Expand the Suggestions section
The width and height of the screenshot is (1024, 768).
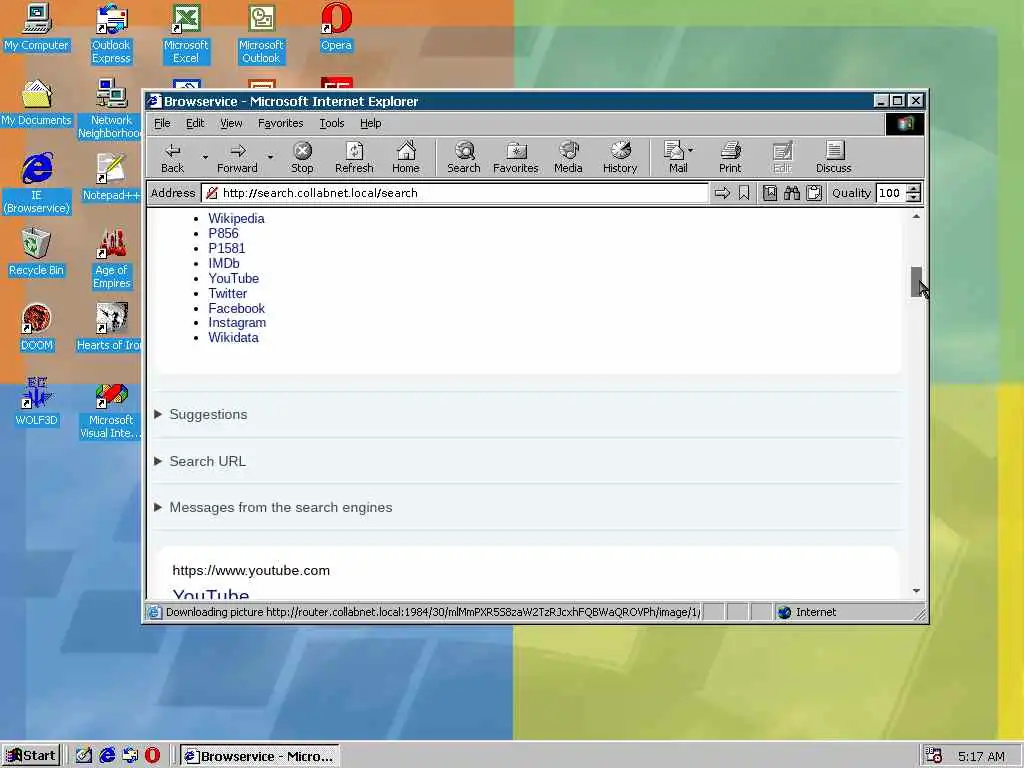[x=202, y=414]
